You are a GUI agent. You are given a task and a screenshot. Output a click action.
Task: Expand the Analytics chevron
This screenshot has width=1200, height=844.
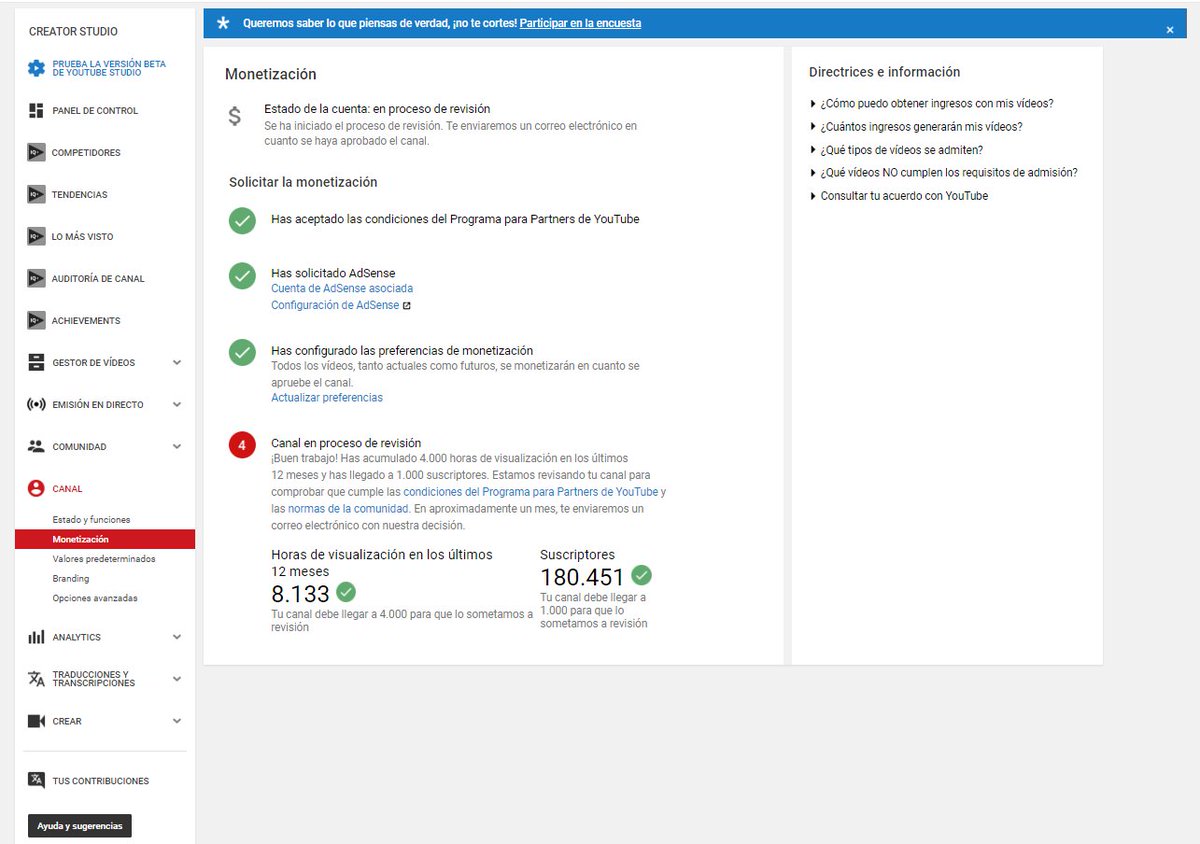point(177,637)
